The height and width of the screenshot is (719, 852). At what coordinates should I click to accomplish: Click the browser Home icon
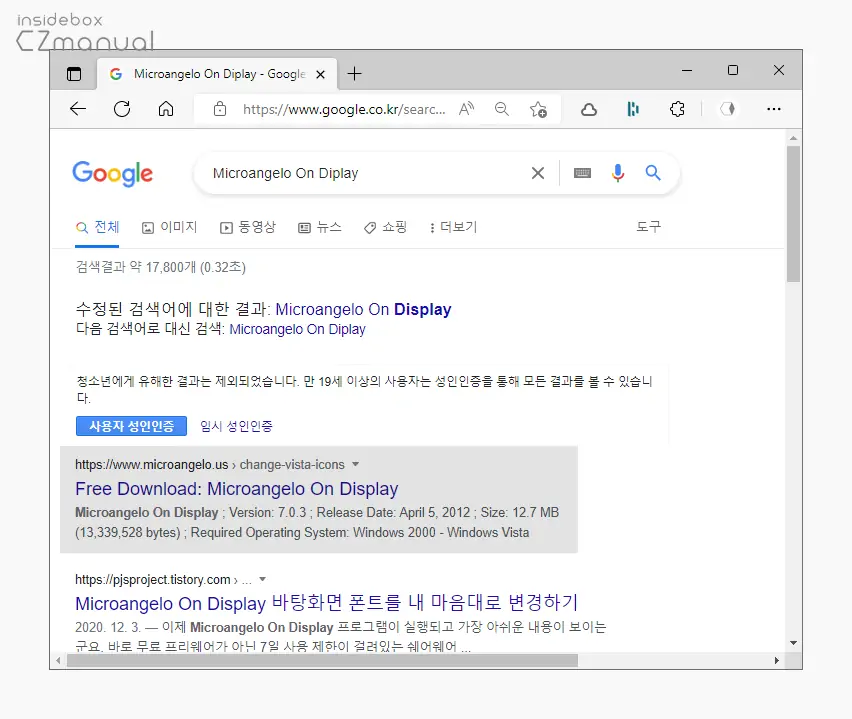click(x=166, y=109)
